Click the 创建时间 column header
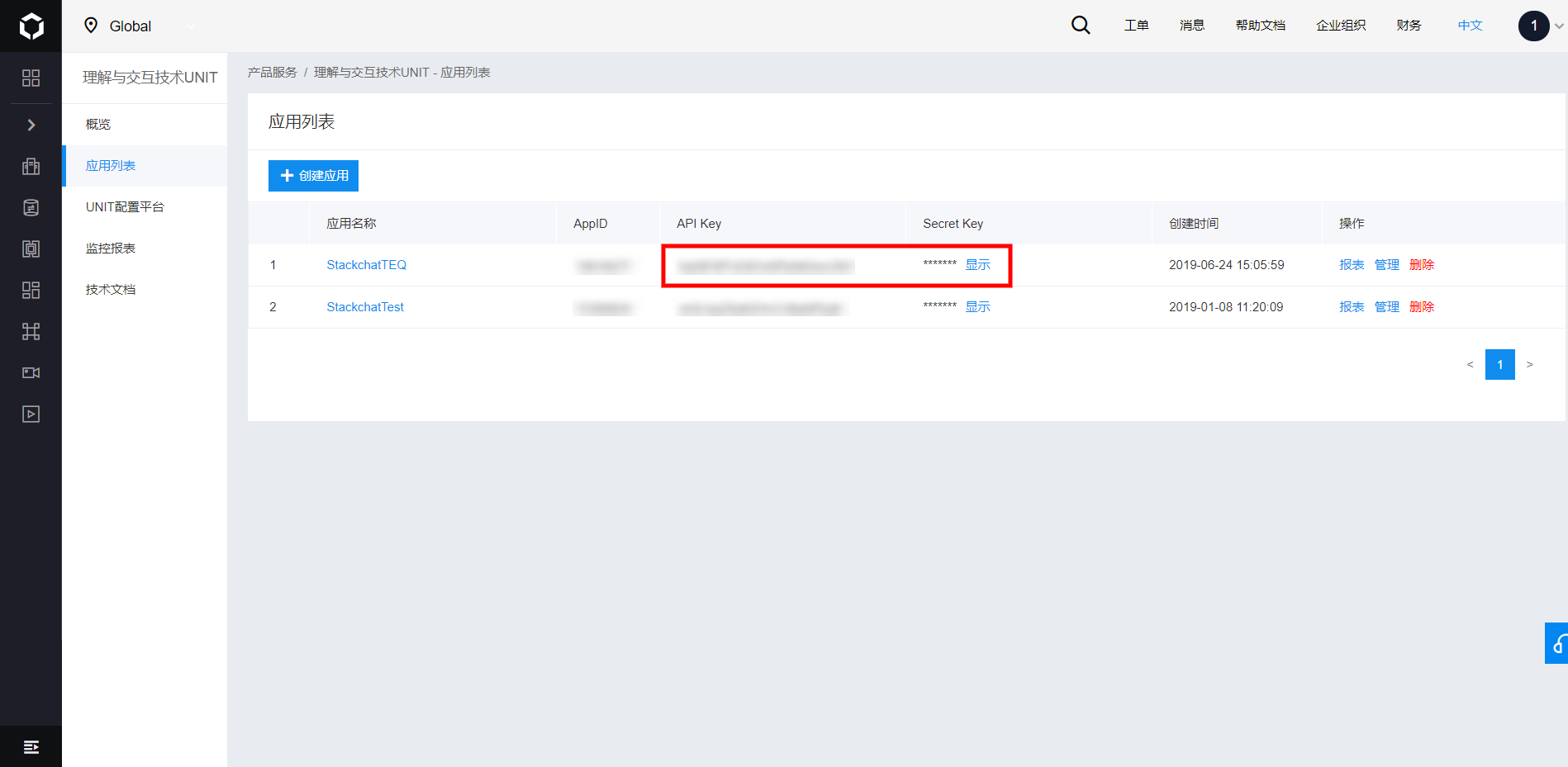 1194,224
